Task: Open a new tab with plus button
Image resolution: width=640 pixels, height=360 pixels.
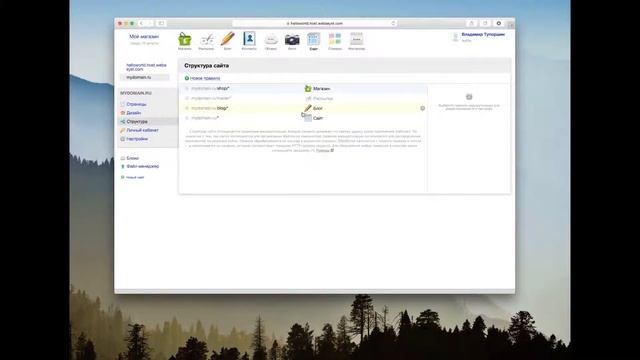Action: [x=511, y=25]
